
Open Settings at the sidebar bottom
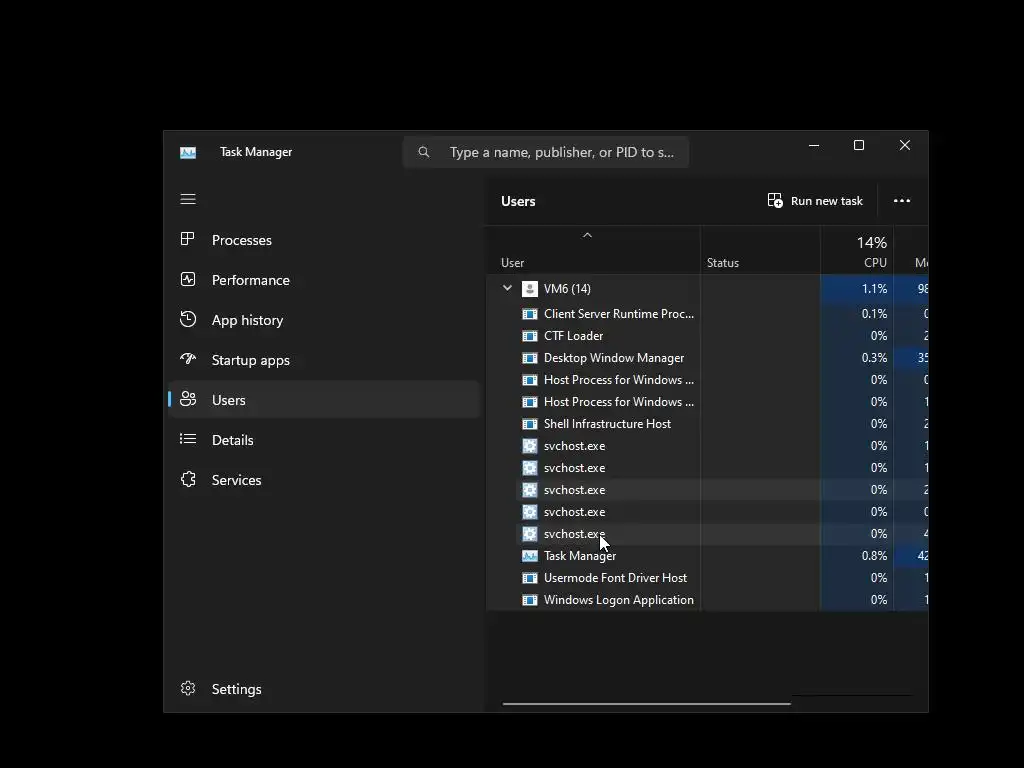pyautogui.click(x=324, y=689)
